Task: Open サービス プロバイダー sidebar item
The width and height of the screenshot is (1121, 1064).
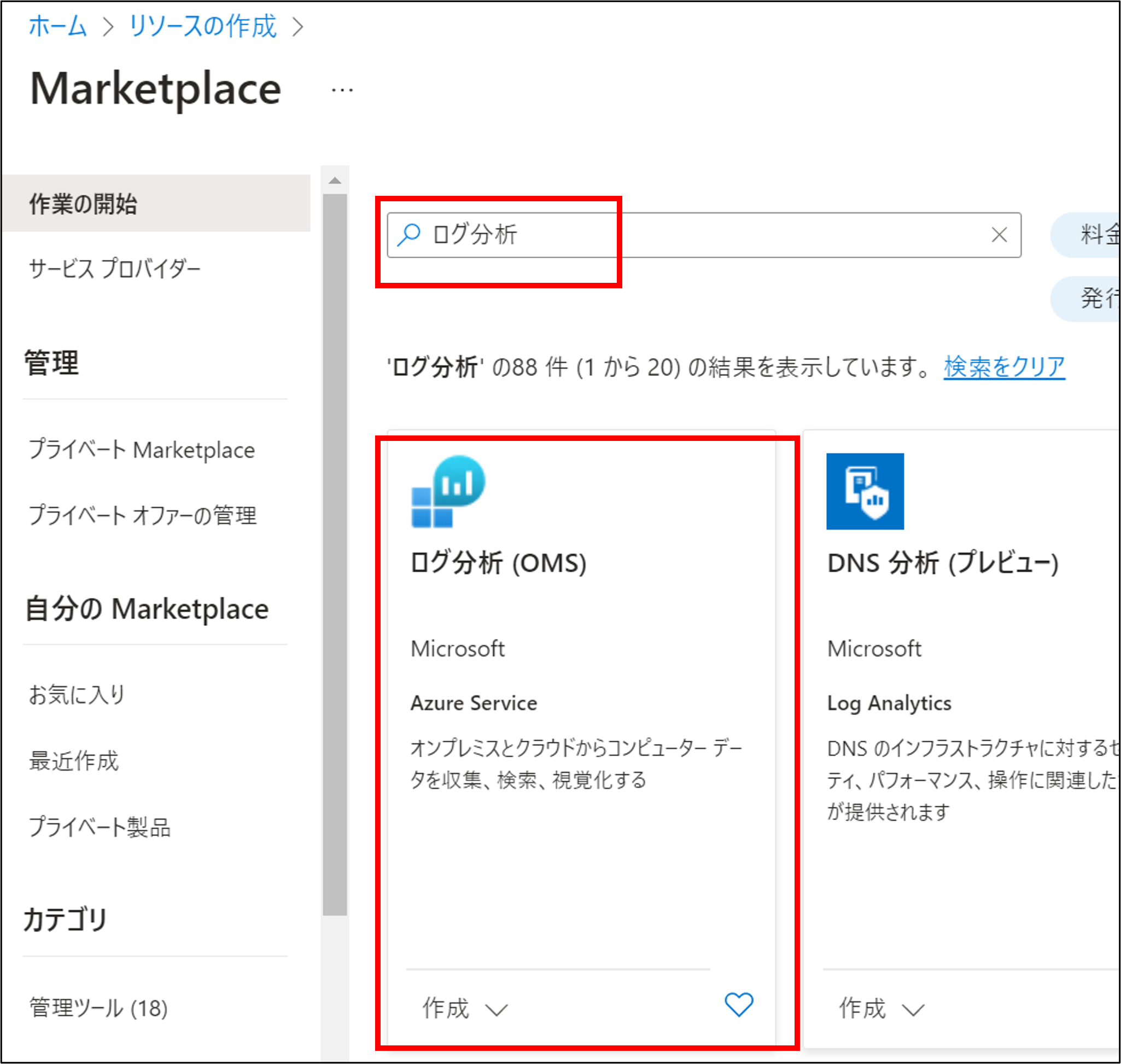Action: click(114, 268)
